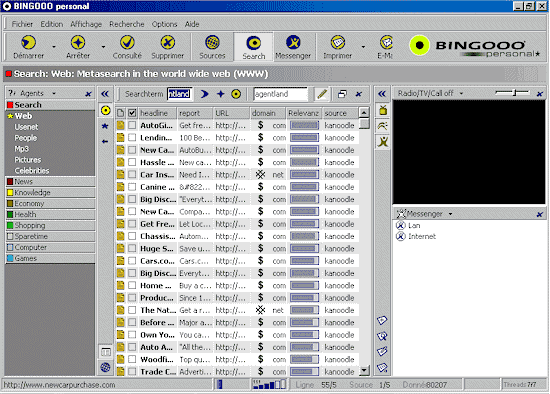The width and height of the screenshot is (550, 394).
Task: Click the four-point star icon in search bar
Action: point(221,94)
